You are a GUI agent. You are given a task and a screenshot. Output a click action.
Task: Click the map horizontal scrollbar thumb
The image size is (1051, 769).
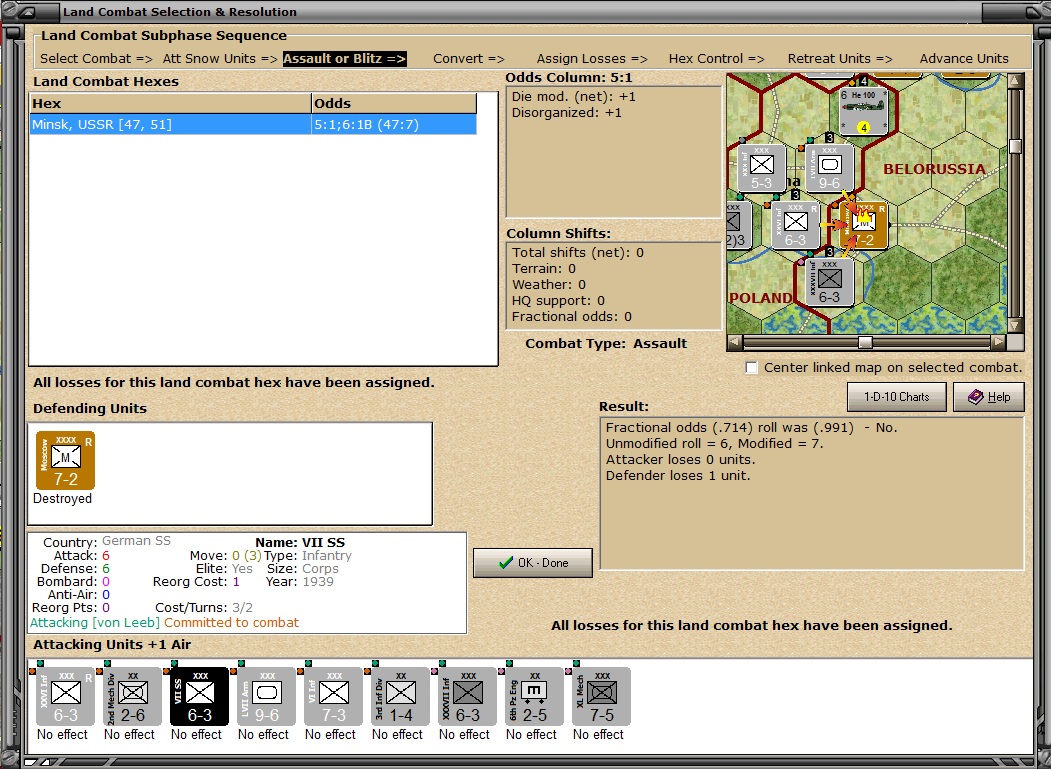coord(865,343)
